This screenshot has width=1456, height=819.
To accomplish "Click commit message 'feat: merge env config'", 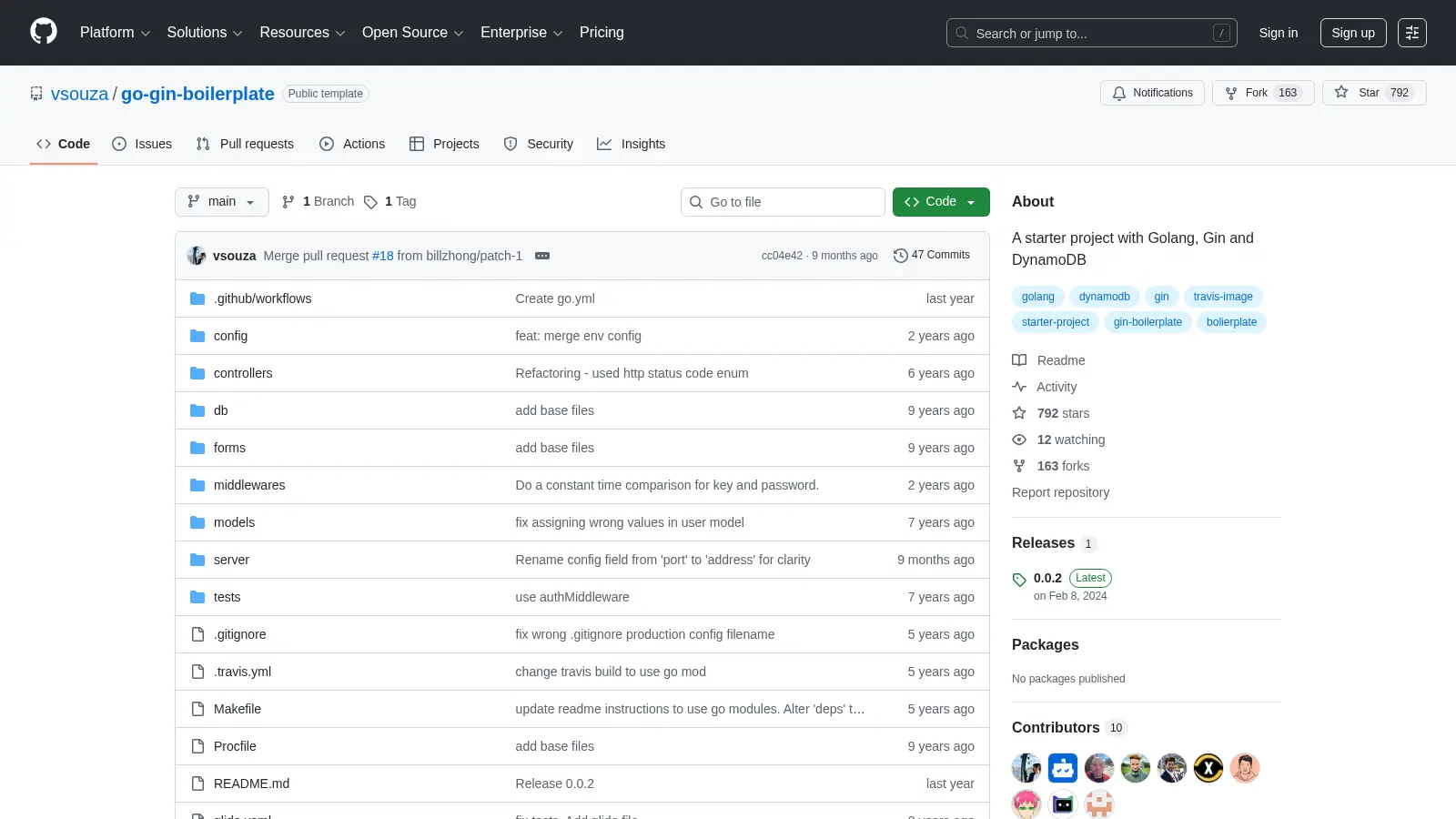I will 578,336.
